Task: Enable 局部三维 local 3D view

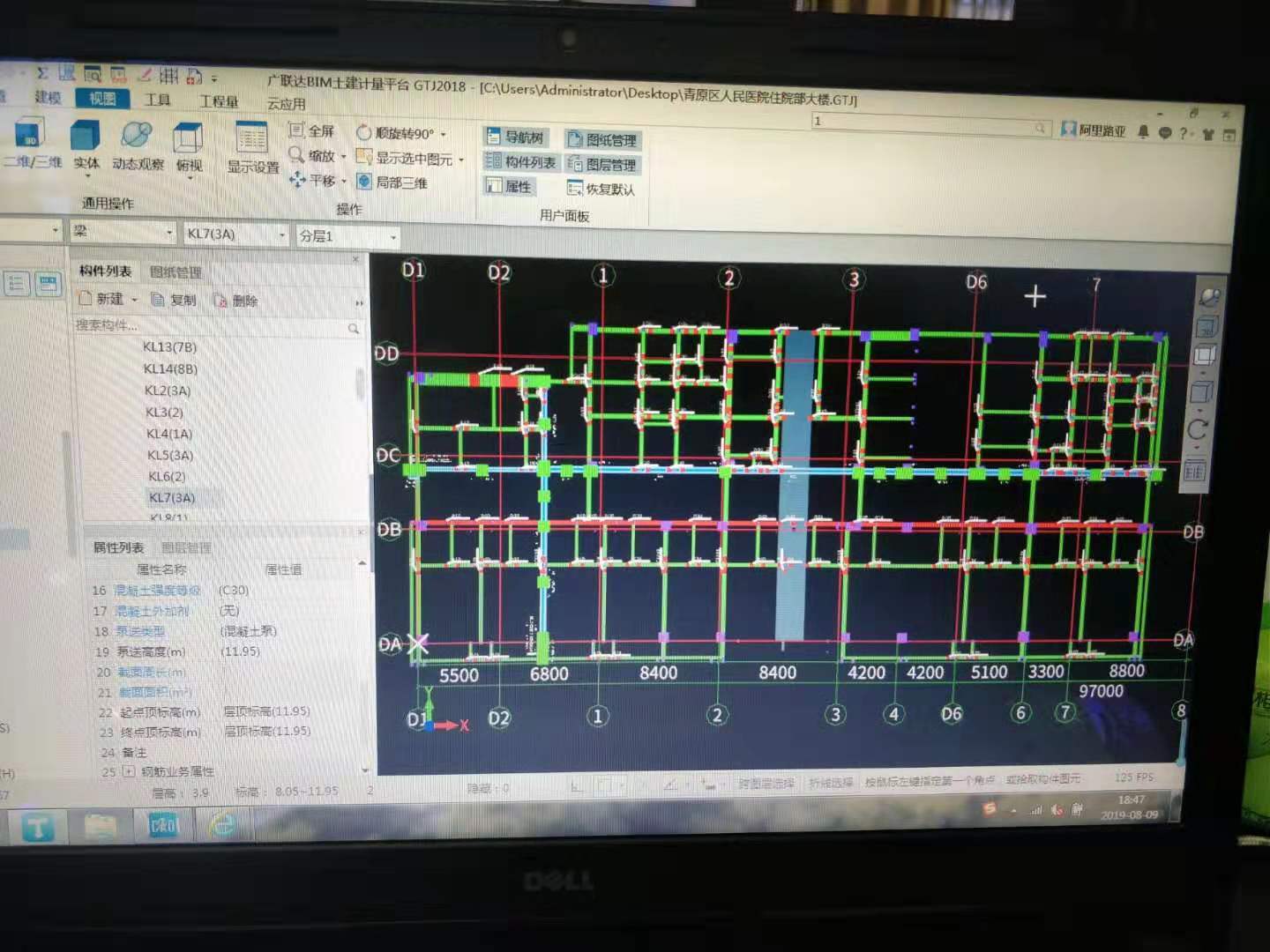Action: [392, 182]
